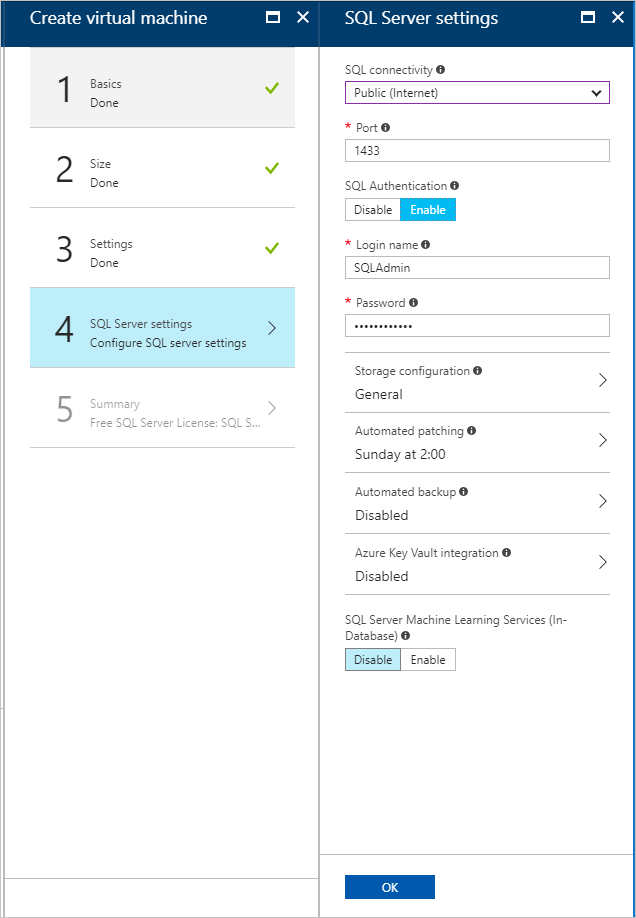Click the 'Sunday at 2:00' patching value

401,454
